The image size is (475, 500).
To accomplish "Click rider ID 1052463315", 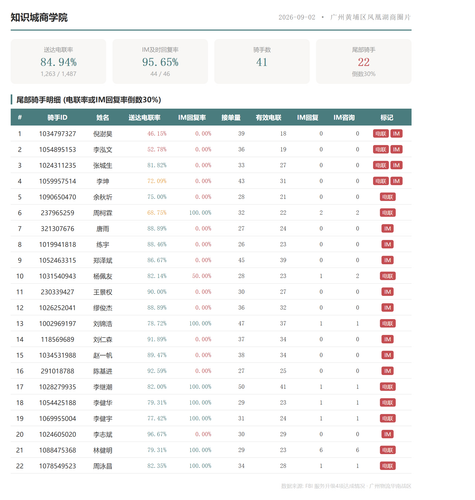I will (x=57, y=260).
